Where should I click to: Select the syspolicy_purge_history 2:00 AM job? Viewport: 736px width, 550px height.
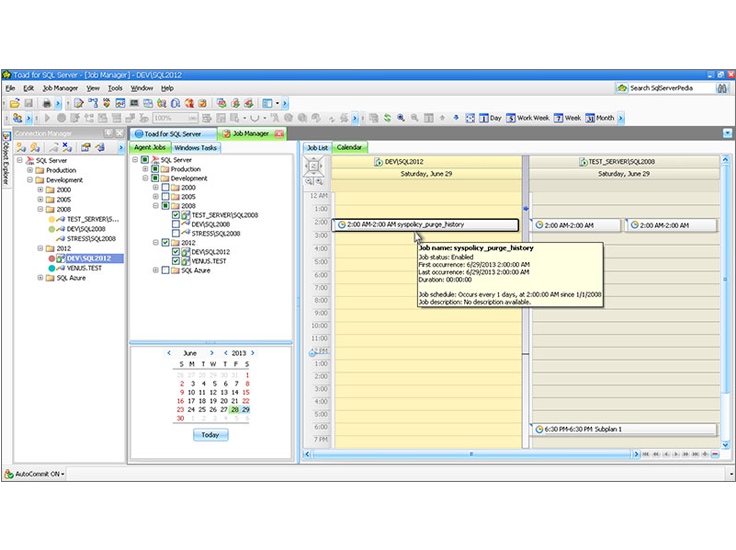click(426, 225)
